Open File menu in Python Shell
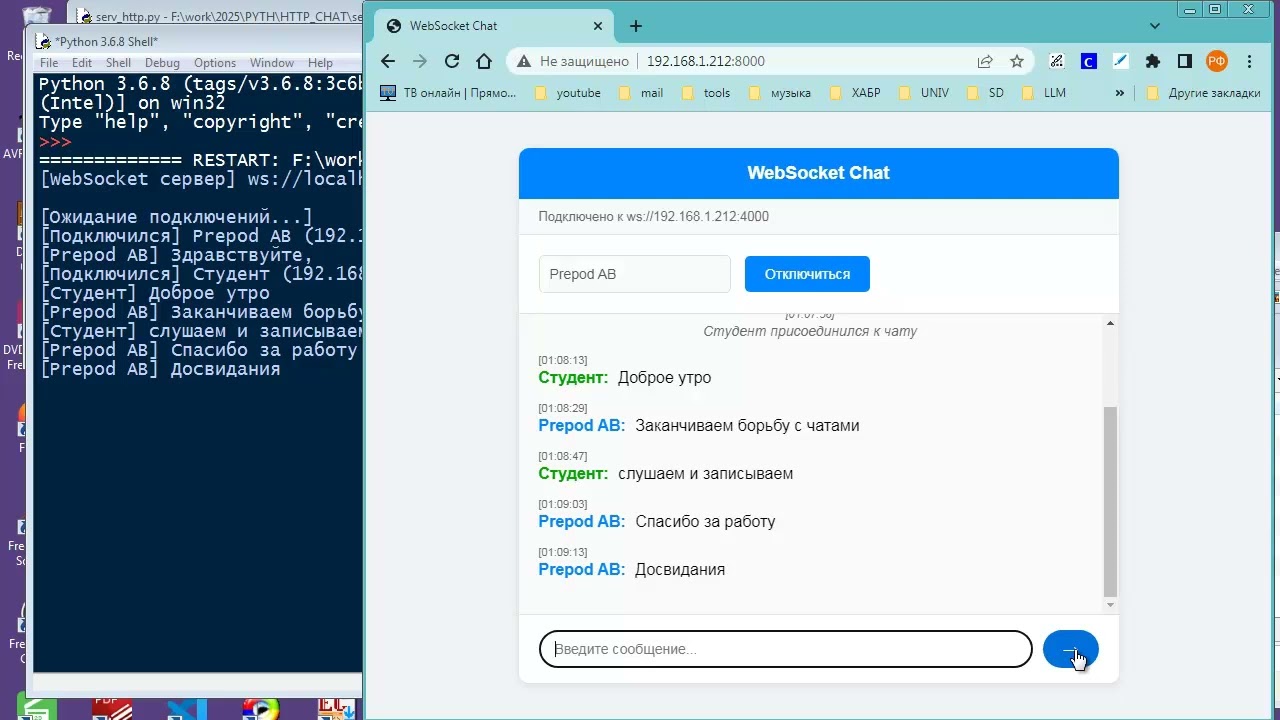This screenshot has width=1280, height=720. pyautogui.click(x=49, y=63)
